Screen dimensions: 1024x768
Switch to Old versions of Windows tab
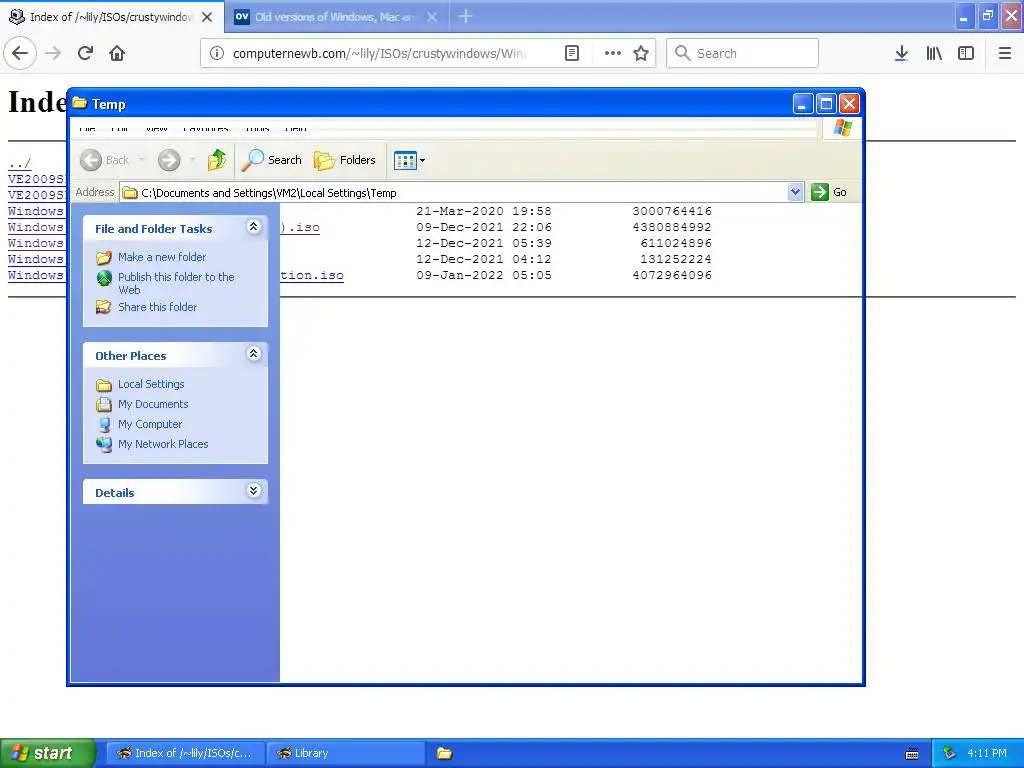(336, 17)
